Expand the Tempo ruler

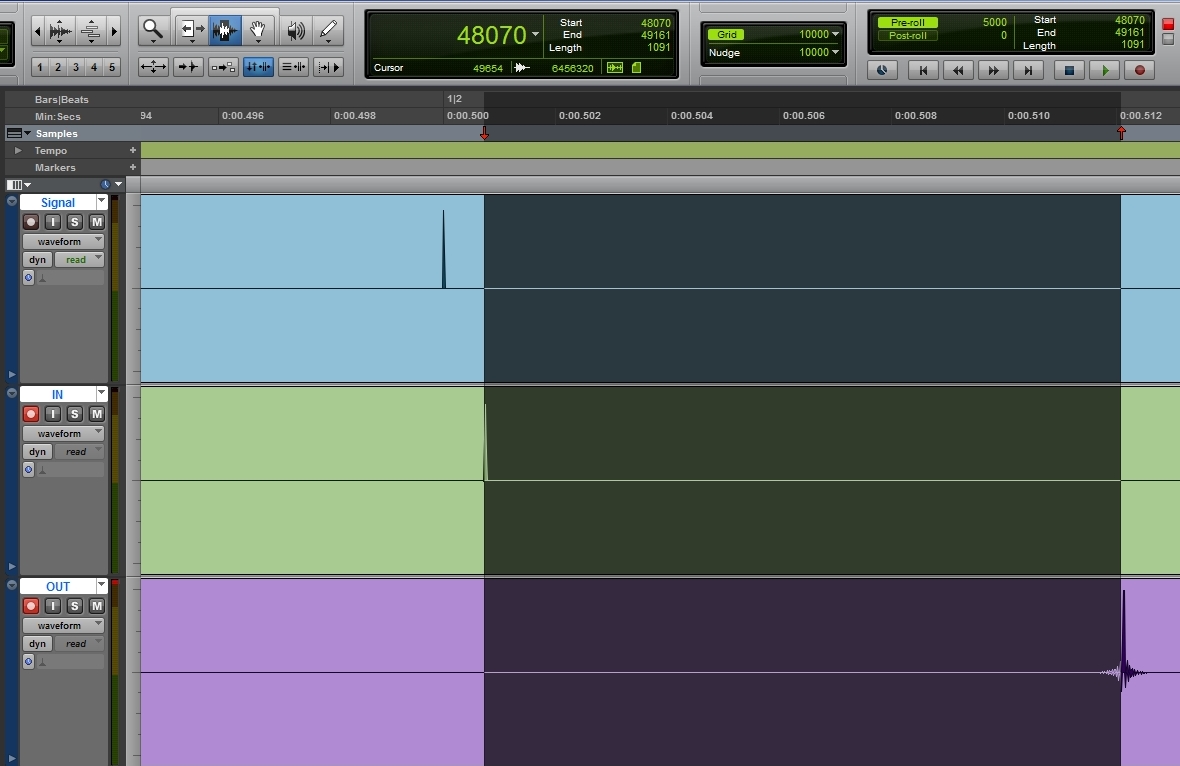(x=17, y=151)
